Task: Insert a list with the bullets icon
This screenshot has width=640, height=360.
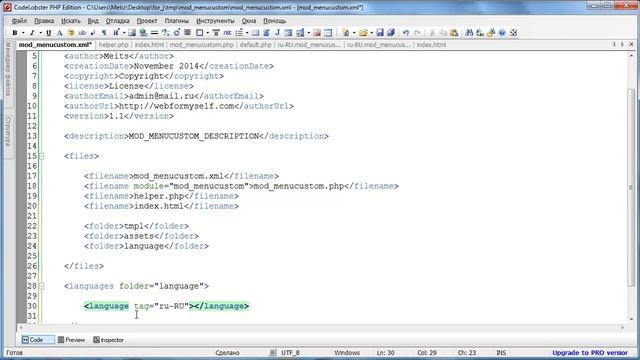Action: click(x=239, y=33)
